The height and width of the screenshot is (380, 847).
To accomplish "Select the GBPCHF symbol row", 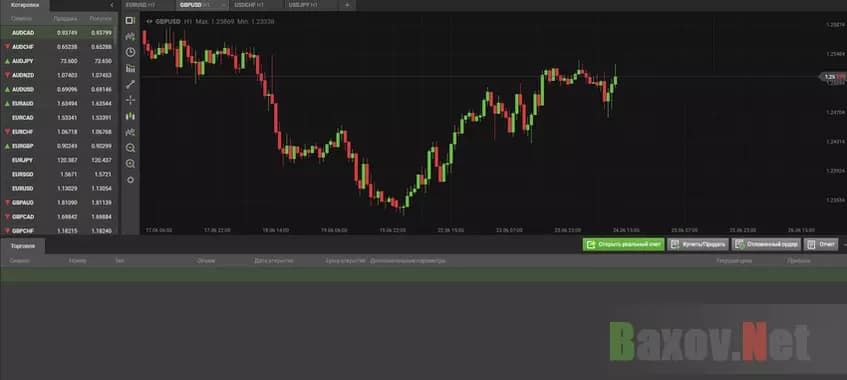I will pyautogui.click(x=57, y=231).
